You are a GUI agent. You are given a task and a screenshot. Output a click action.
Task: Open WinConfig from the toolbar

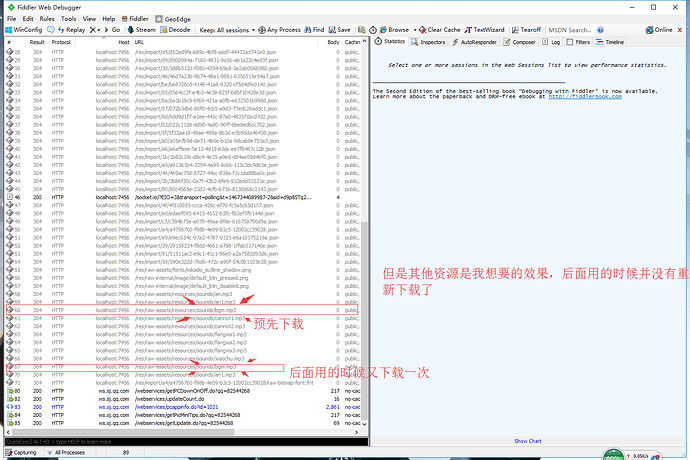tap(23, 30)
